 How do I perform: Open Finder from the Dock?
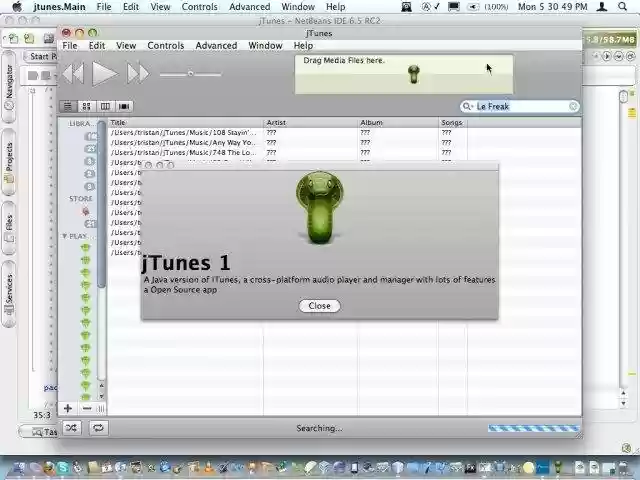tap(20, 468)
